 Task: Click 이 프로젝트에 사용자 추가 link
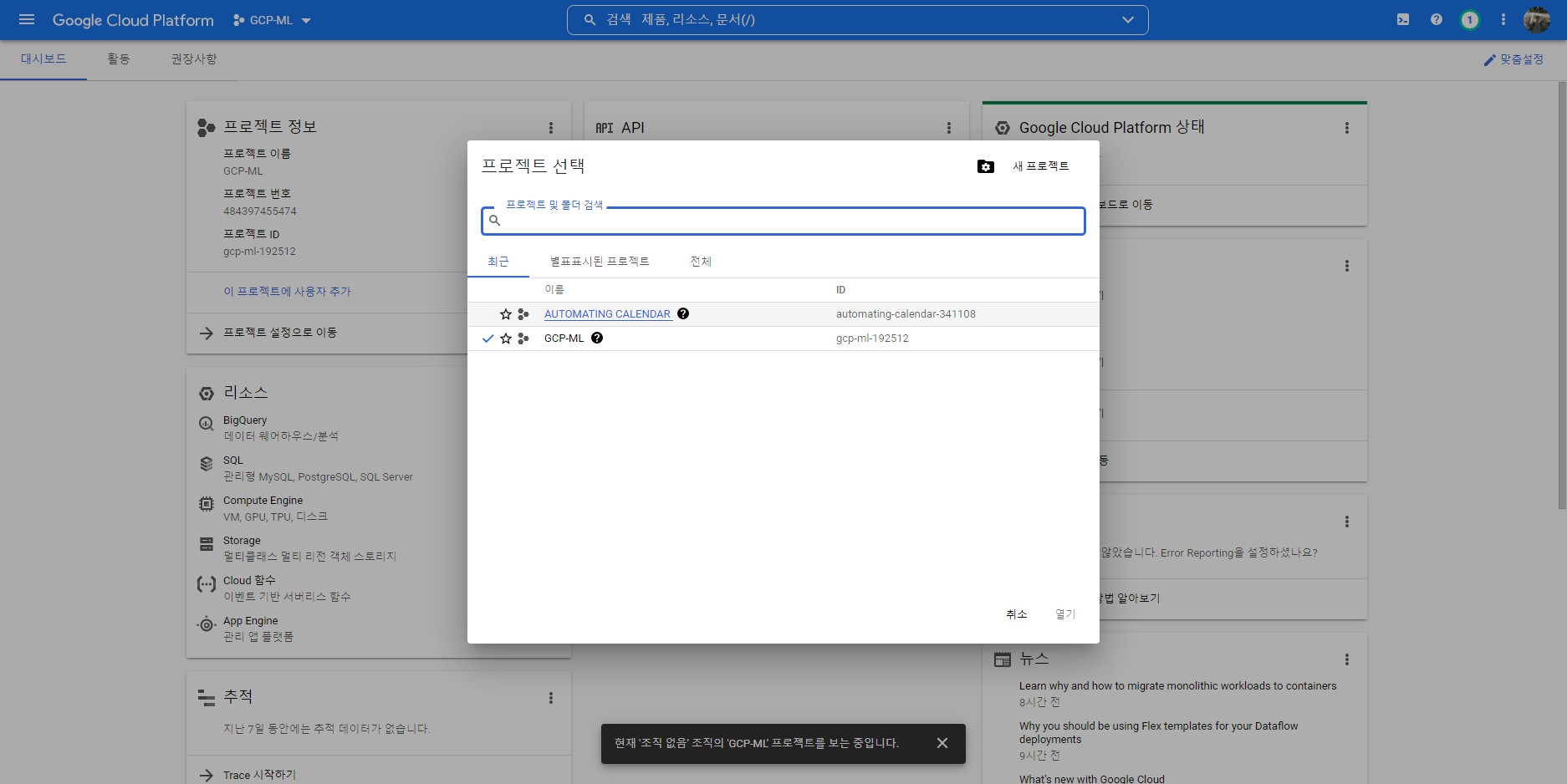(287, 292)
